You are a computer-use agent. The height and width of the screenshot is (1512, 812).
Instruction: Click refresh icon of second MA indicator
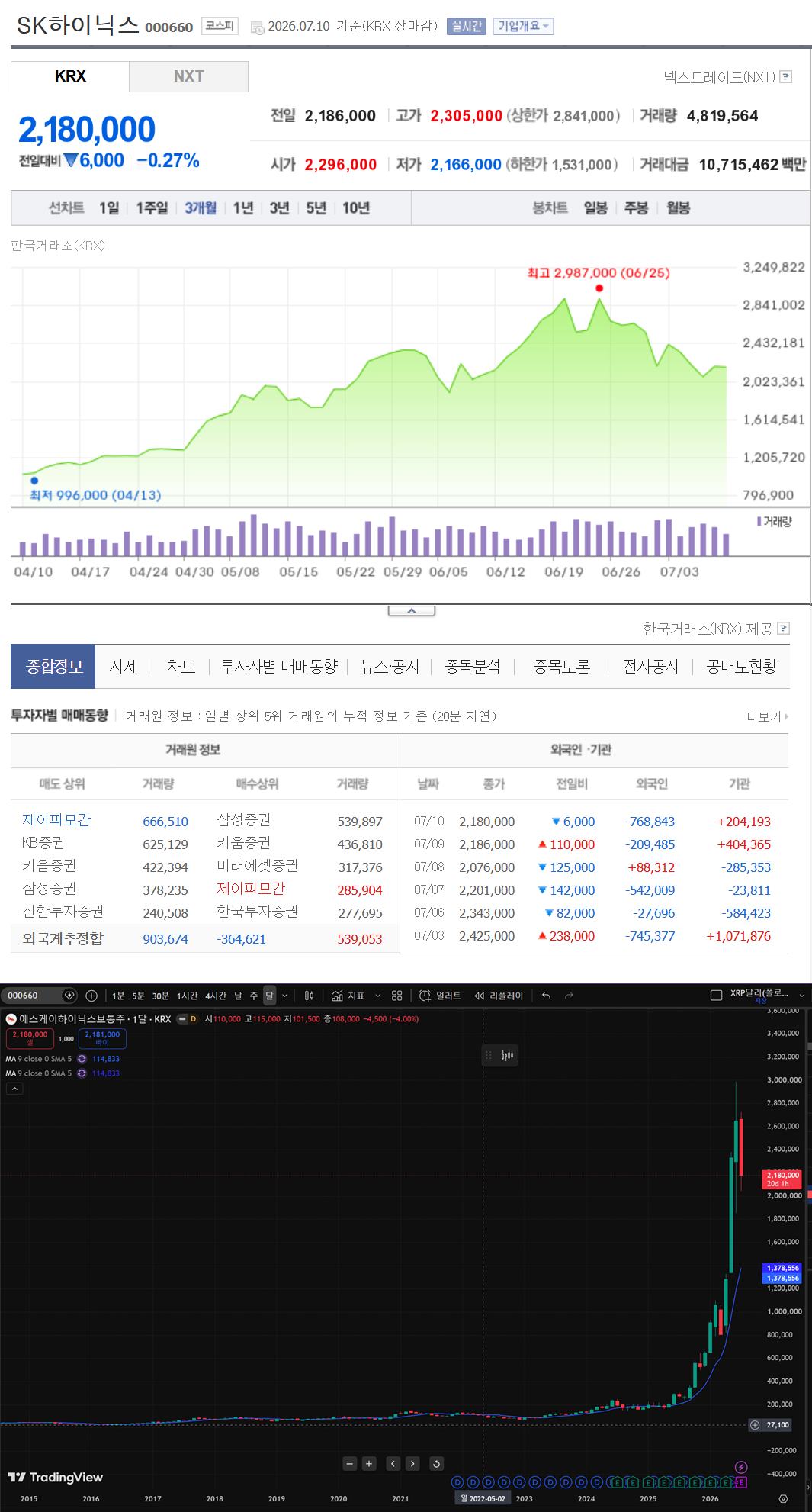tap(82, 1073)
